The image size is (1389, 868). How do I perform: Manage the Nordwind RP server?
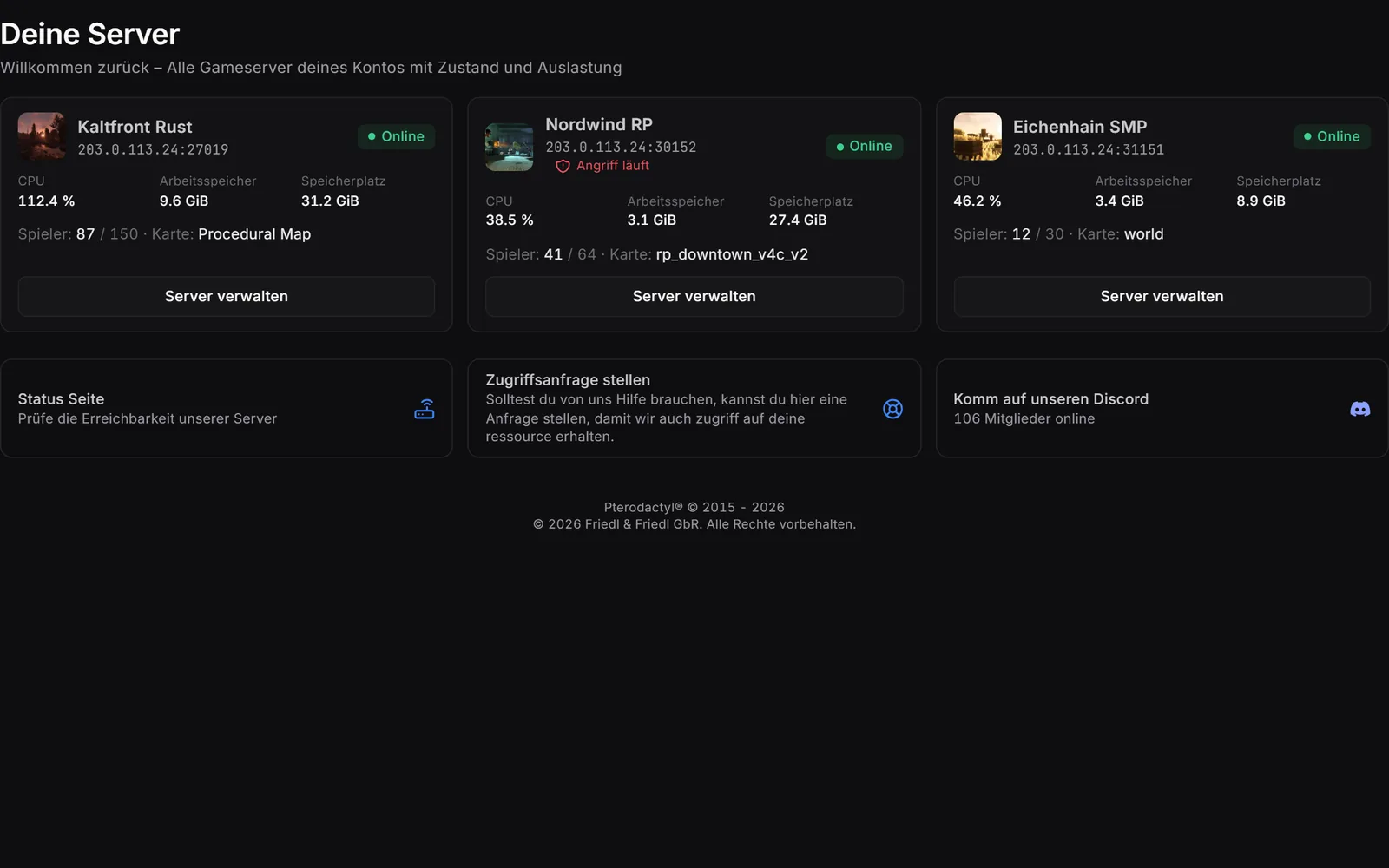click(694, 297)
